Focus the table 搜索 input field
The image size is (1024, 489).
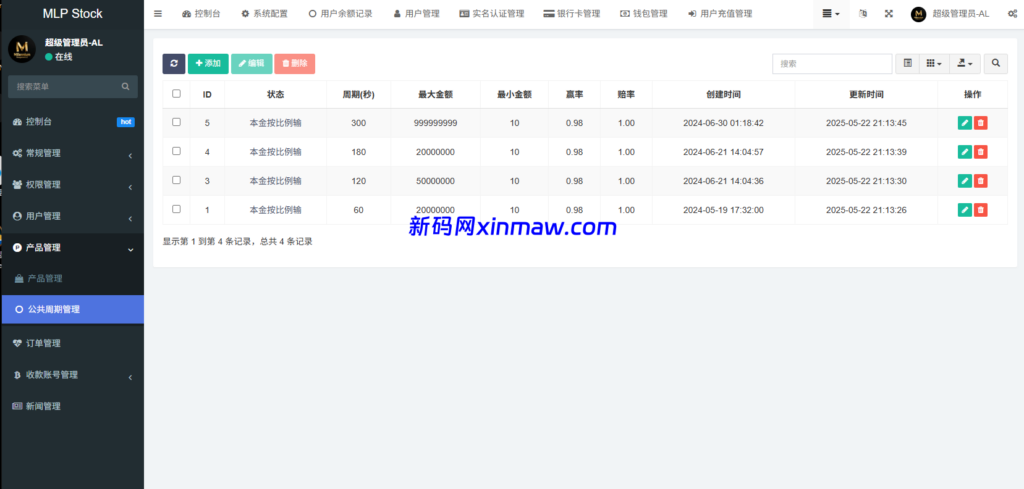[832, 63]
